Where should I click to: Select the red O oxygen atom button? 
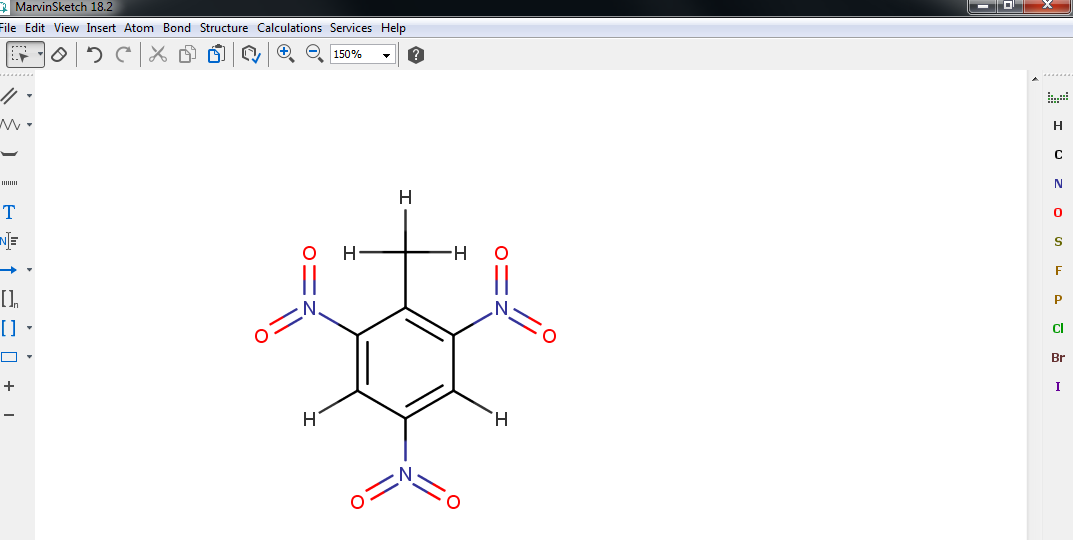point(1057,213)
